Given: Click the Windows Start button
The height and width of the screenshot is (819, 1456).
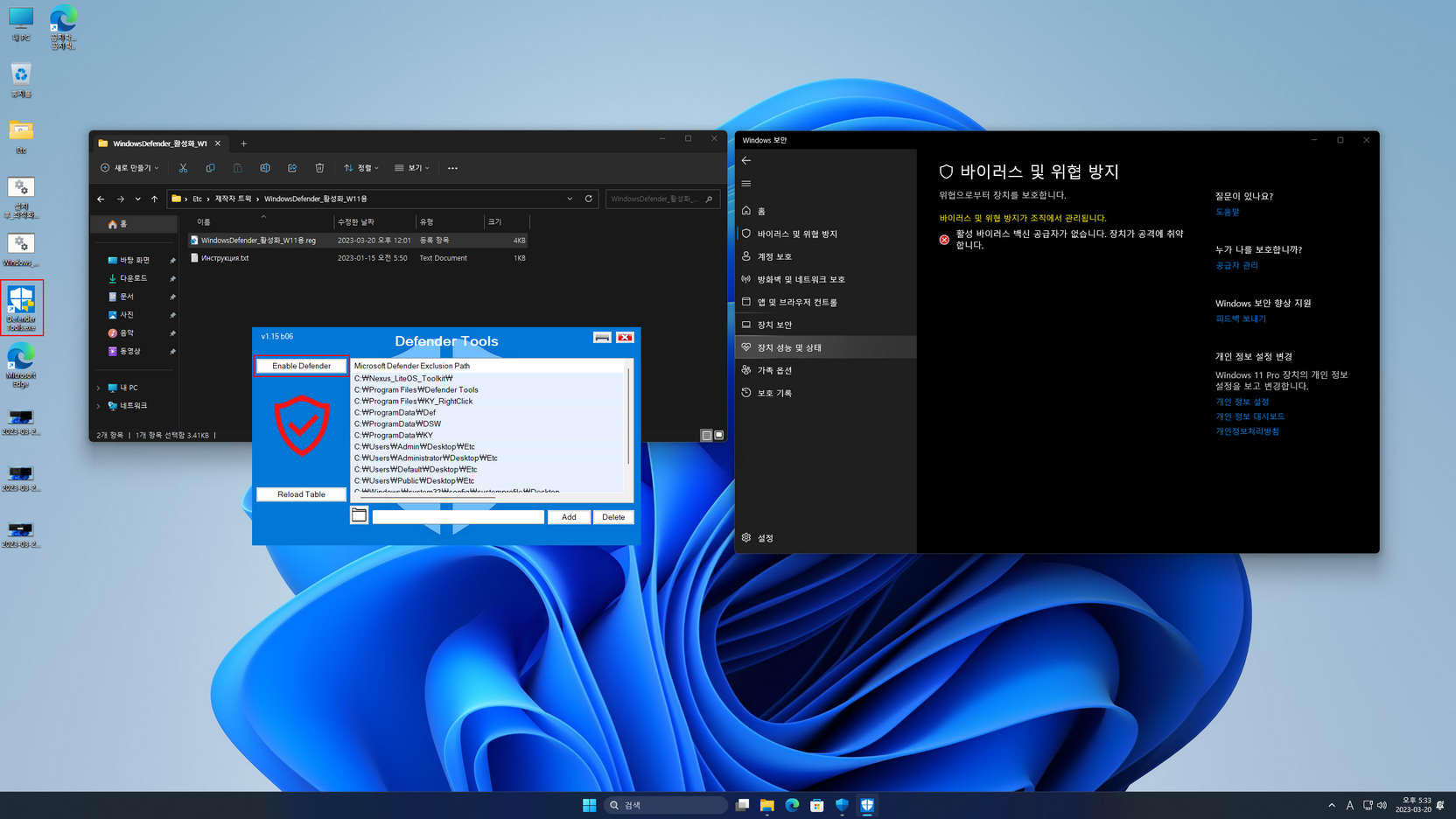Looking at the screenshot, I should tap(589, 805).
